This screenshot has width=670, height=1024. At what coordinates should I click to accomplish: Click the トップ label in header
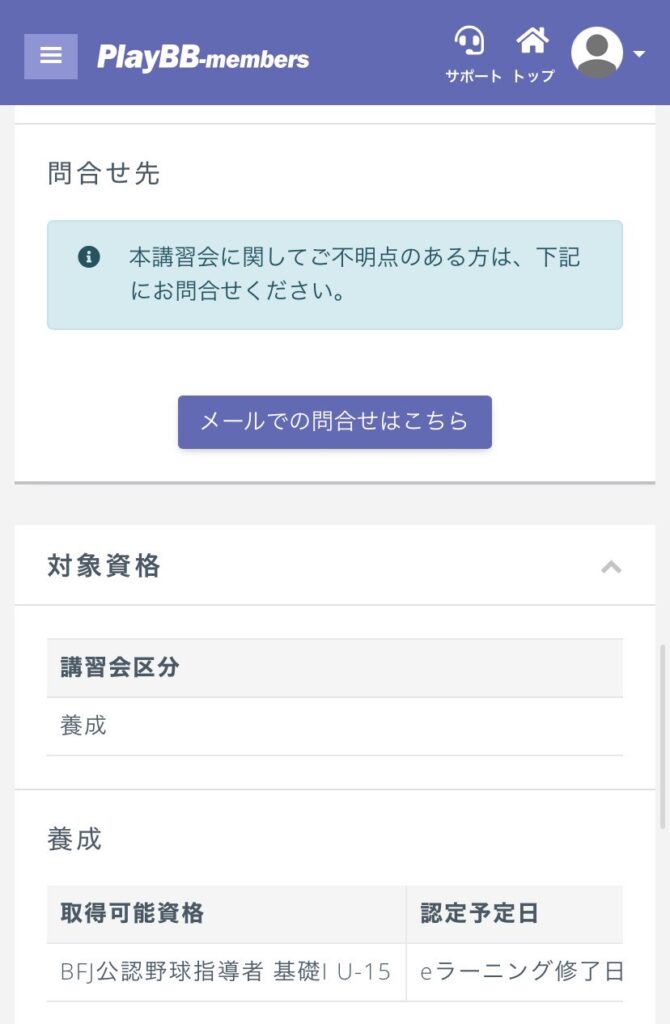pos(533,76)
